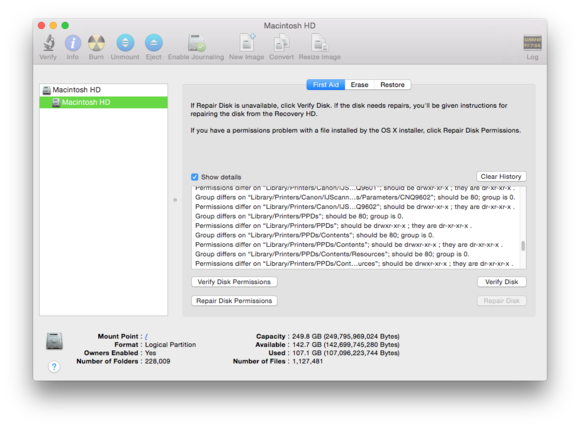580x428 pixels.
Task: Unmount the disk via toolbar icon
Action: pos(125,43)
